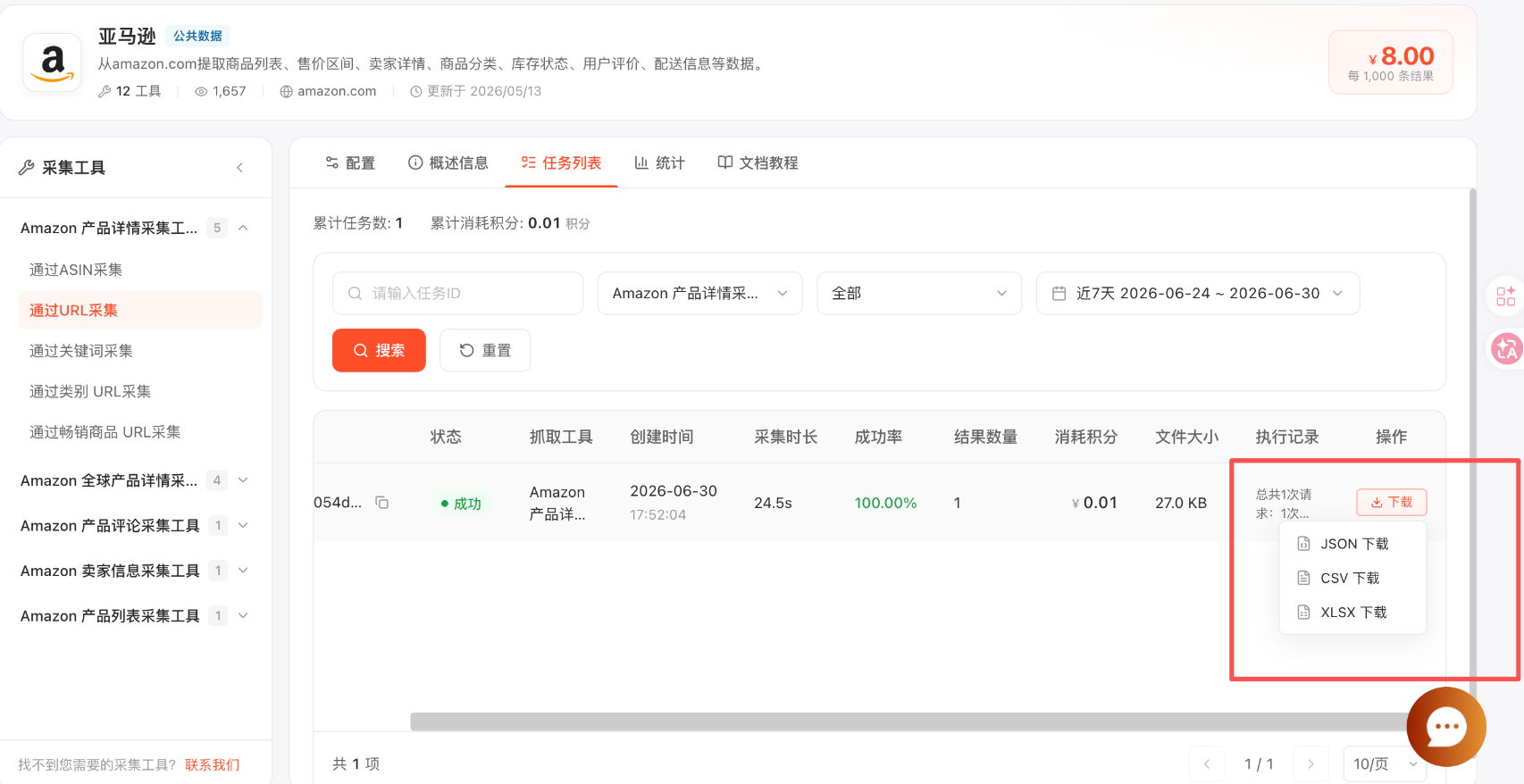Expand Amazon 全球产品详情采集 group
1524x784 pixels.
pos(243,480)
